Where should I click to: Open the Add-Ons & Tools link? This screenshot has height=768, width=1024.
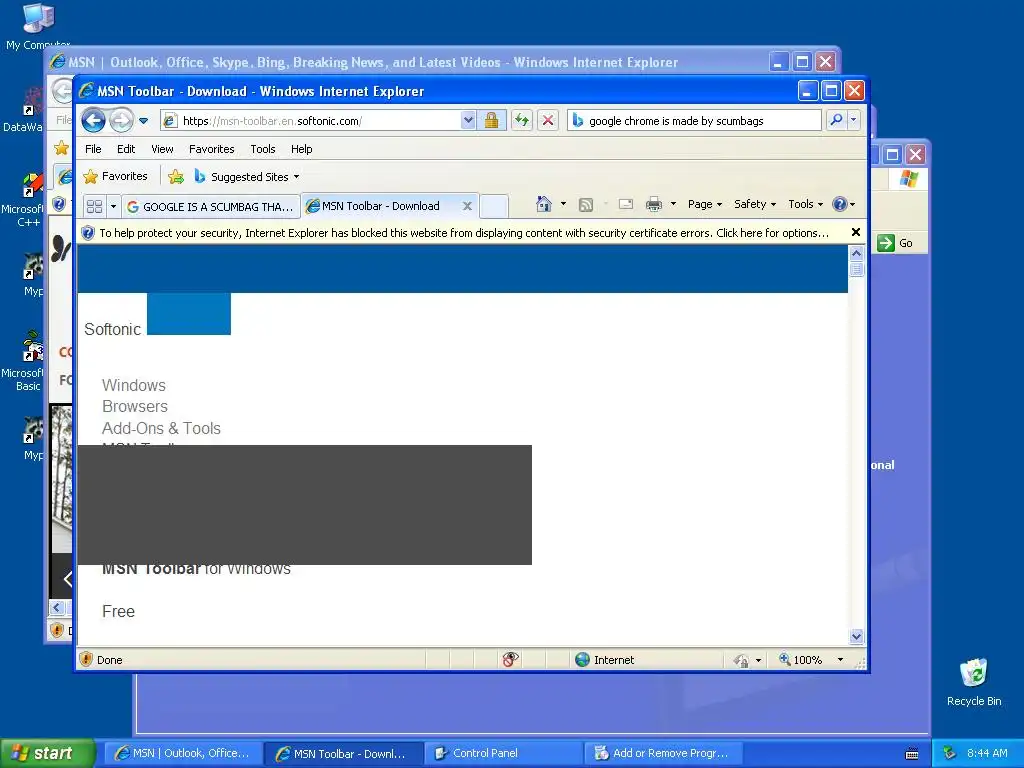pyautogui.click(x=161, y=428)
